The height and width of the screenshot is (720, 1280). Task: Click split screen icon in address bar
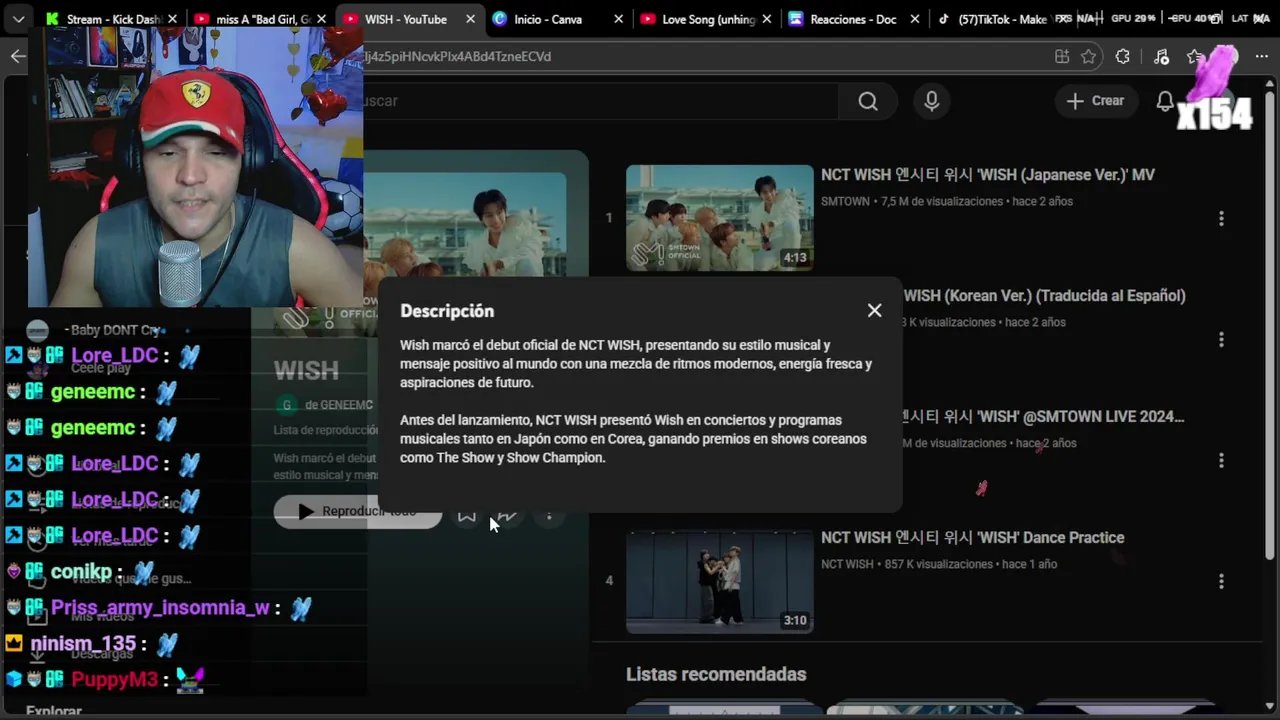point(1061,57)
